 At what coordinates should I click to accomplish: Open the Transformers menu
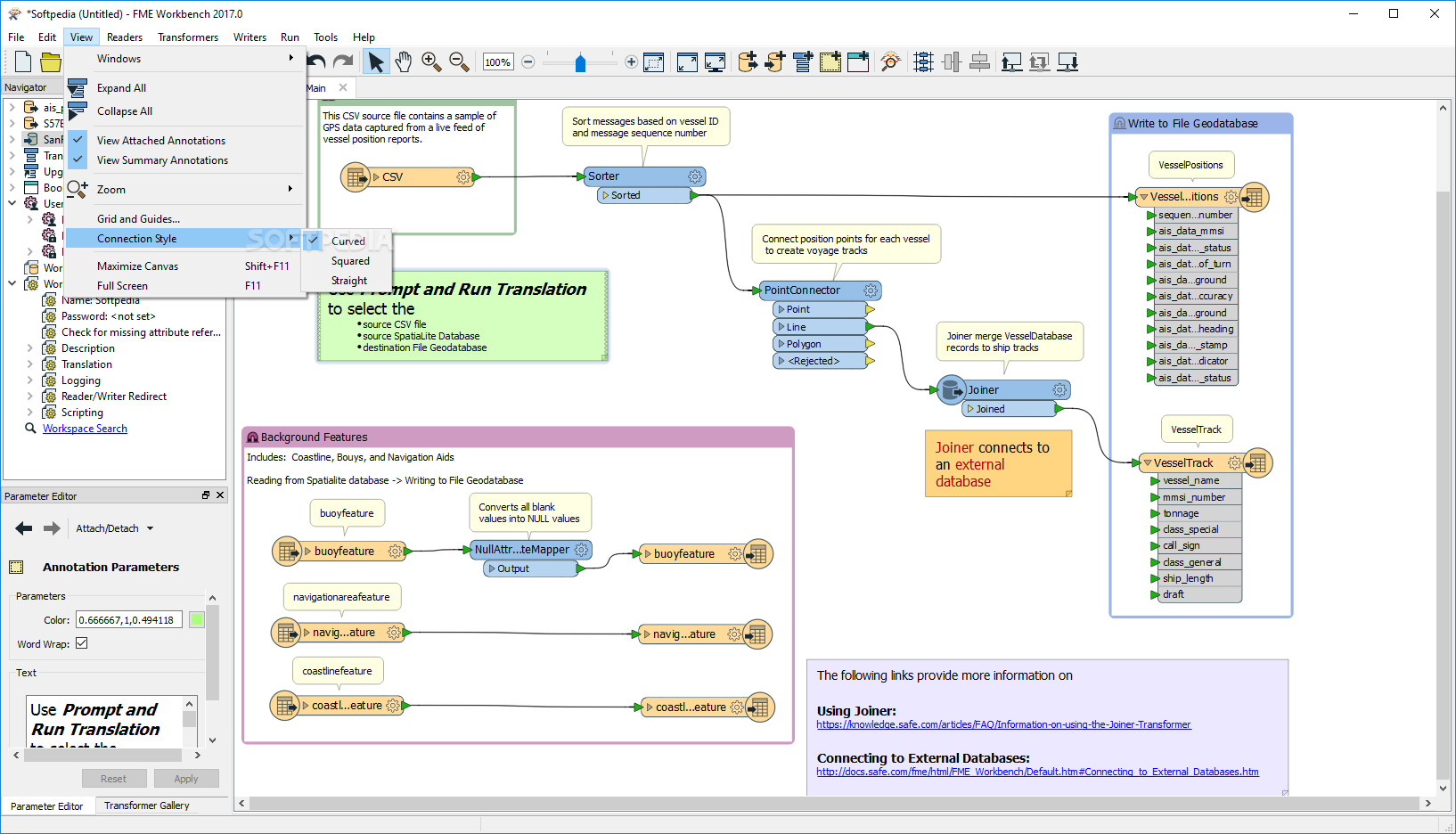tap(188, 37)
